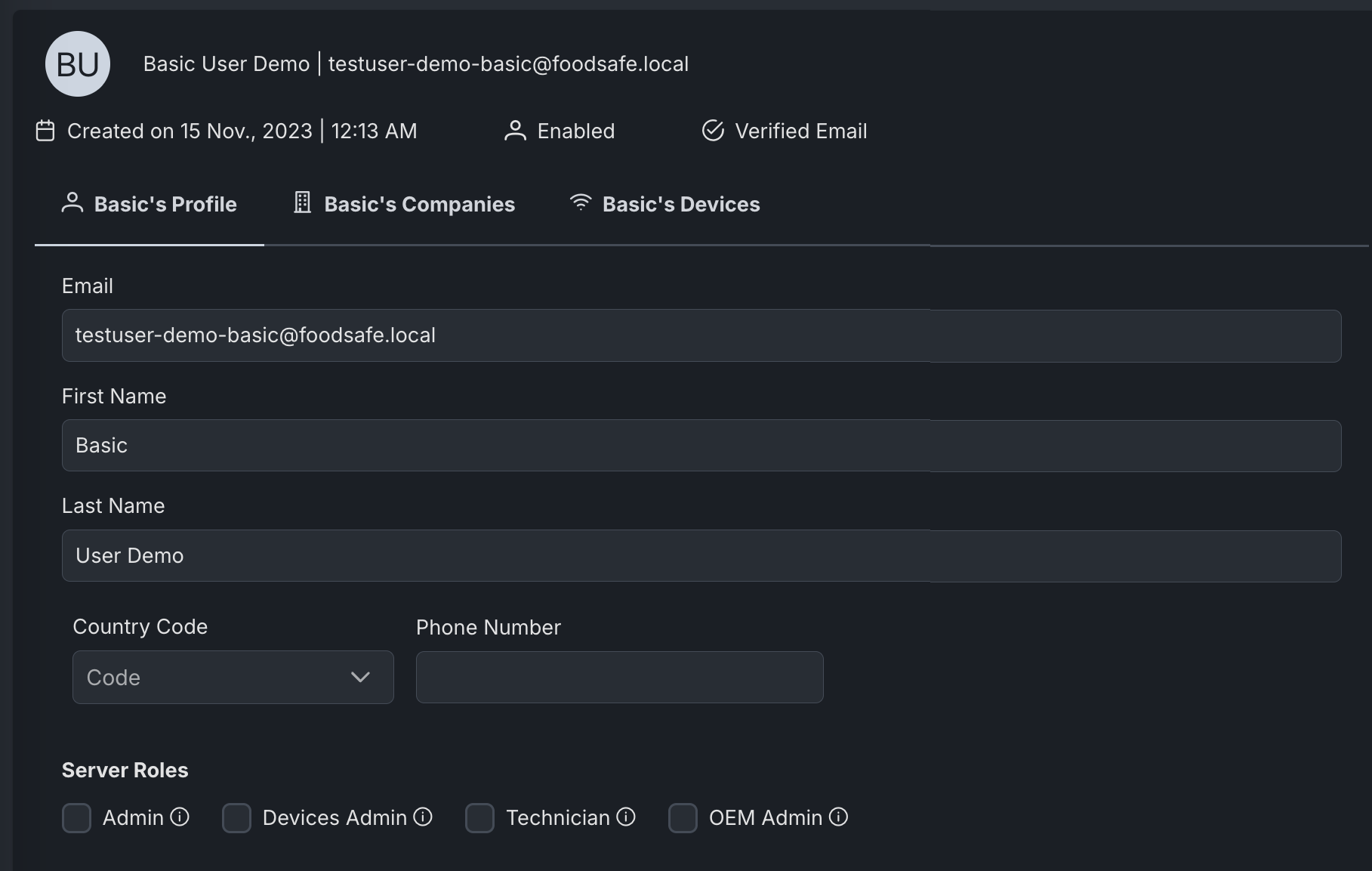Screen dimensions: 1372x871
Task: Click the wifi icon on Basic's Devices tab
Action: pos(580,202)
